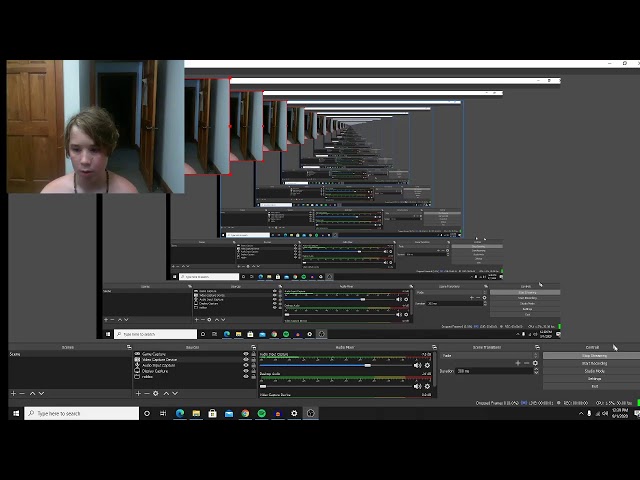Hide the Audio Input Capture source

coord(246,365)
